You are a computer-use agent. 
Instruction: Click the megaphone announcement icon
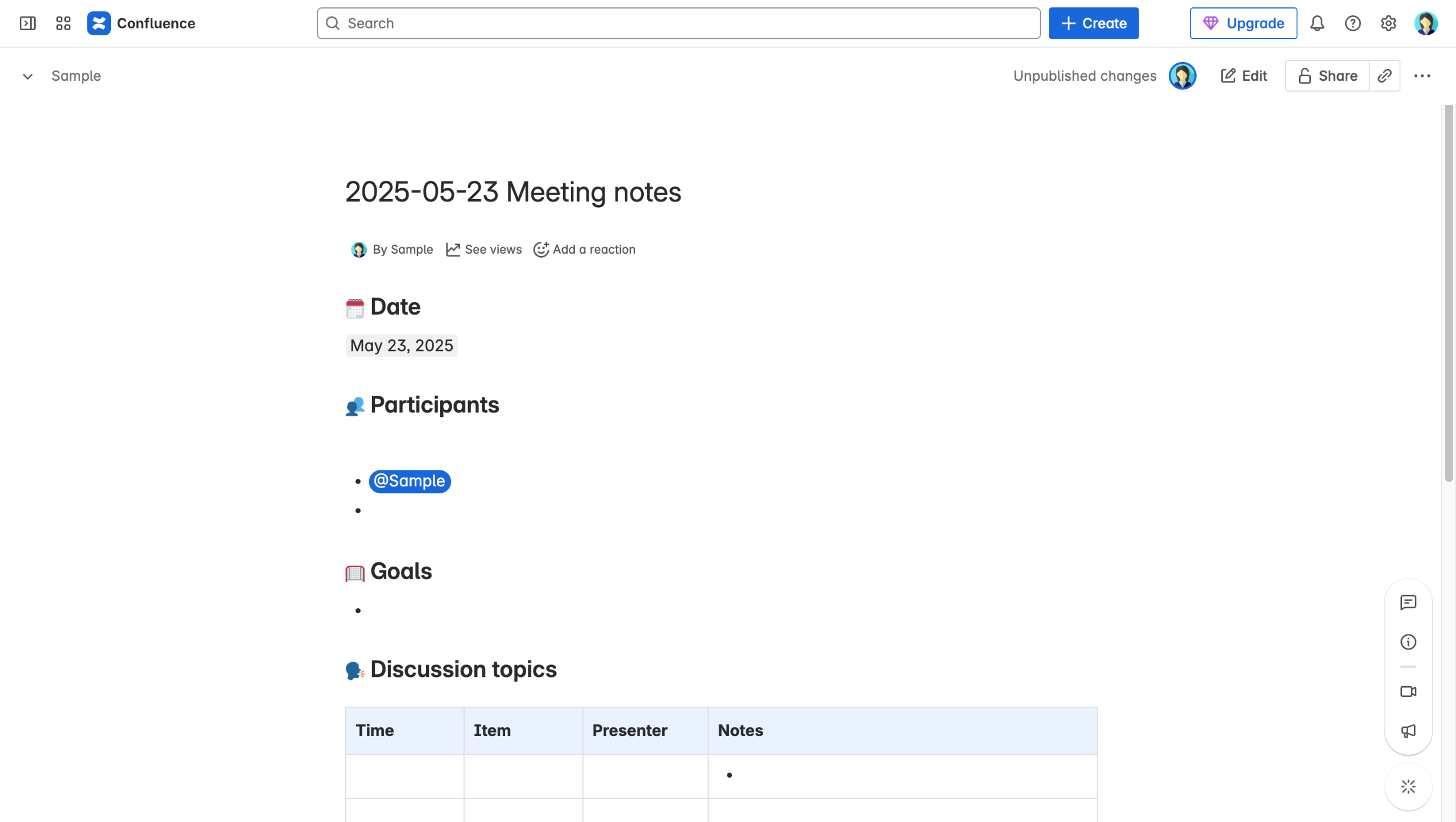pyautogui.click(x=1408, y=731)
